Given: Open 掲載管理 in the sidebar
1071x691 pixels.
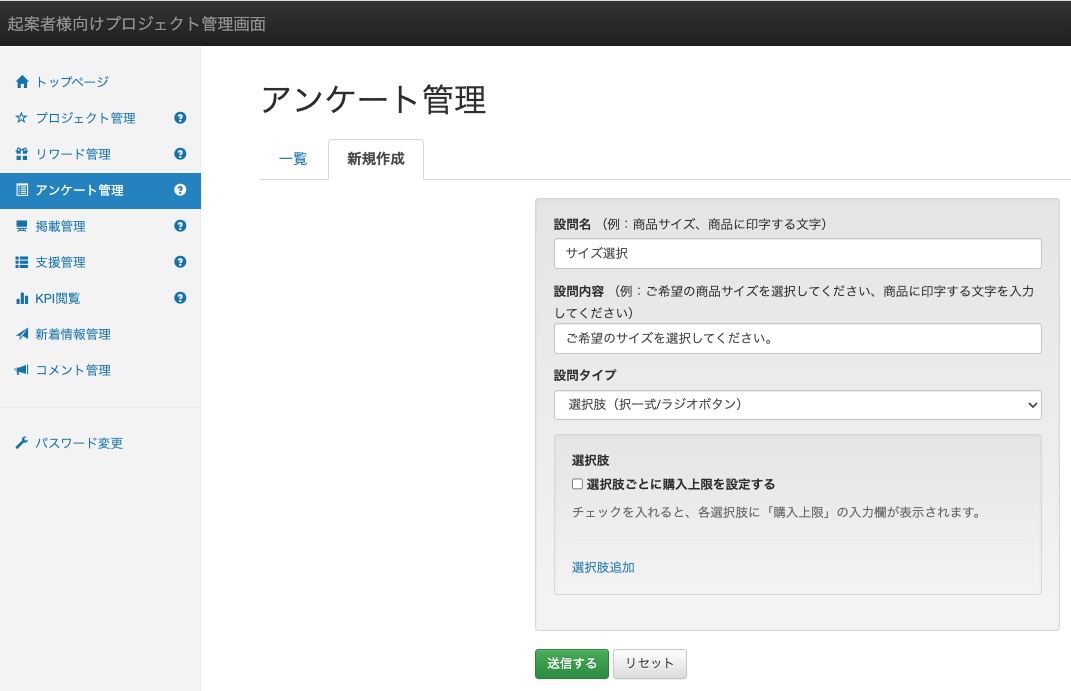Looking at the screenshot, I should point(61,226).
